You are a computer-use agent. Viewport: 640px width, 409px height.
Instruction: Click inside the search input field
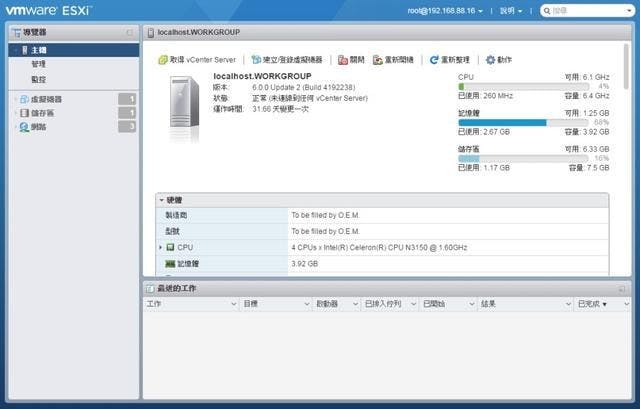(x=588, y=11)
